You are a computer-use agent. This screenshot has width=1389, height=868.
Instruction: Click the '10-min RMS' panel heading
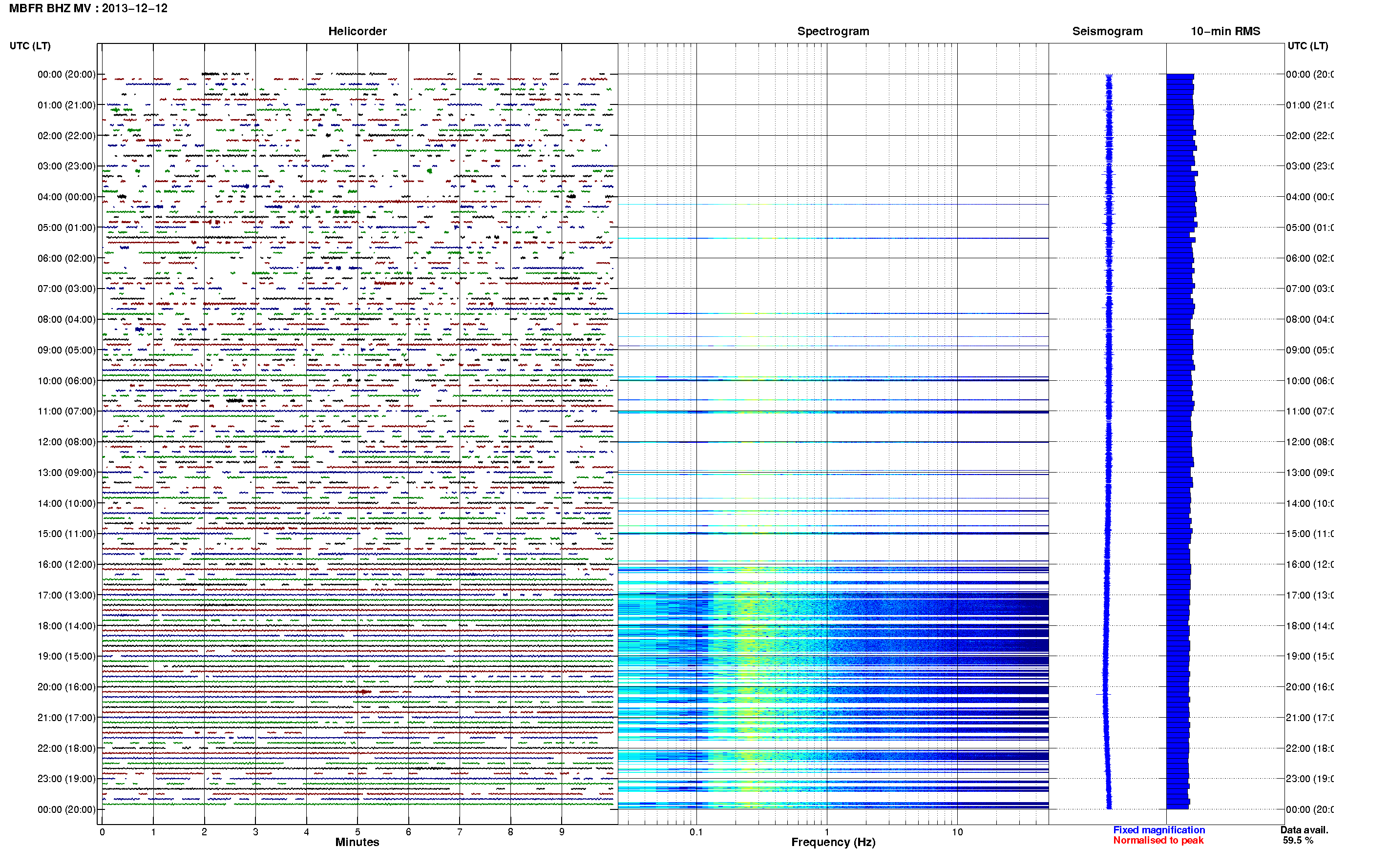click(x=1225, y=32)
